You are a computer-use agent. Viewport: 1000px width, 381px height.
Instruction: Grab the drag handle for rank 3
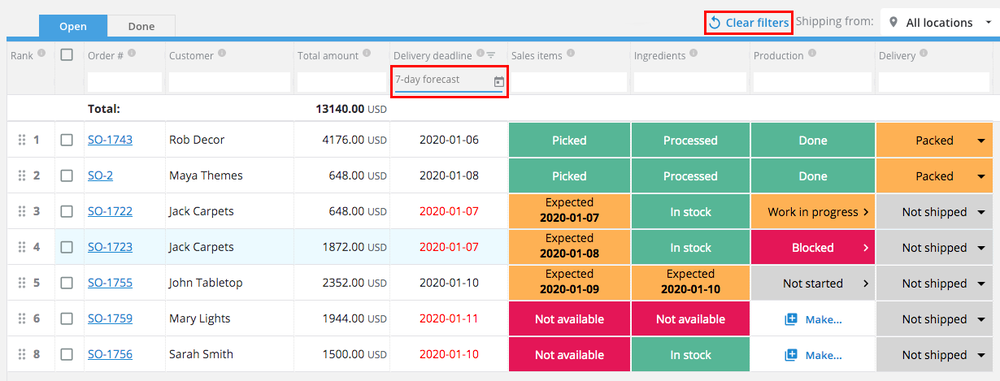tap(21, 211)
